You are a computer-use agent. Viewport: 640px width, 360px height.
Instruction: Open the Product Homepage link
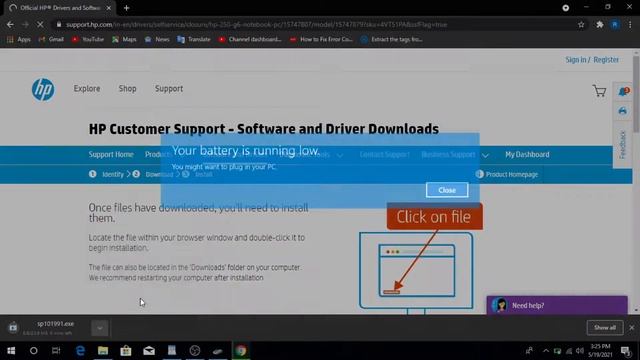tap(507, 174)
